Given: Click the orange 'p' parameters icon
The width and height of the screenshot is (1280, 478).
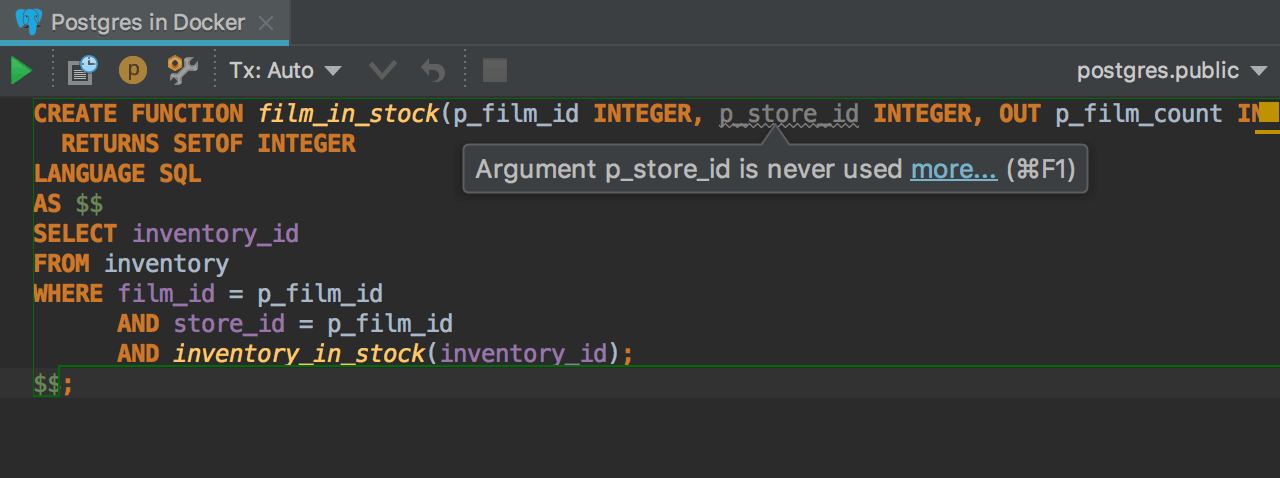Looking at the screenshot, I should [132, 71].
